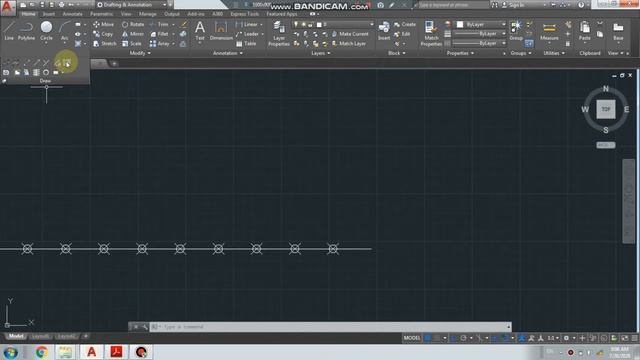Click the Erase tool in Modify
The image size is (640, 360).
(x=184, y=24)
